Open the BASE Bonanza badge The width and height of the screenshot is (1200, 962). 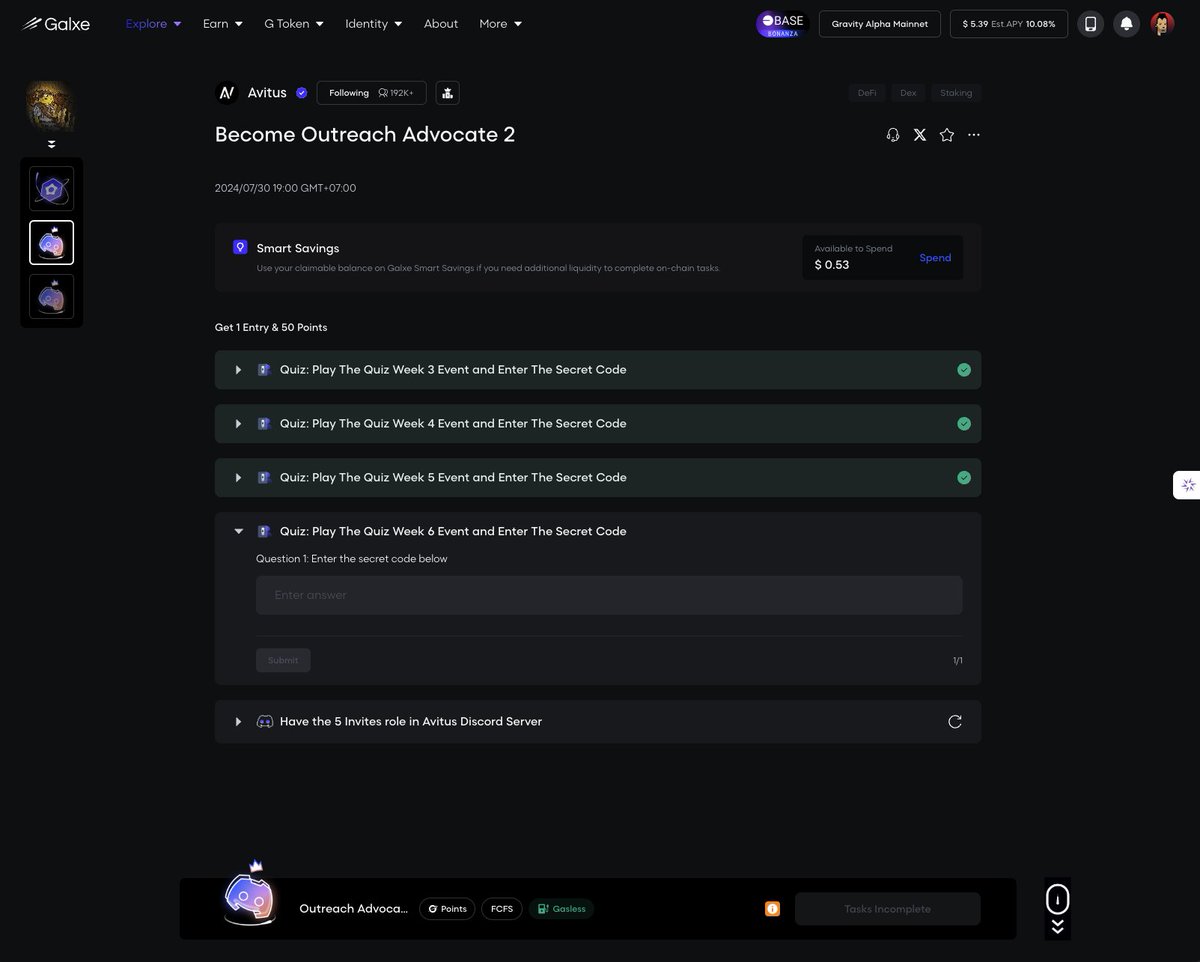point(781,24)
